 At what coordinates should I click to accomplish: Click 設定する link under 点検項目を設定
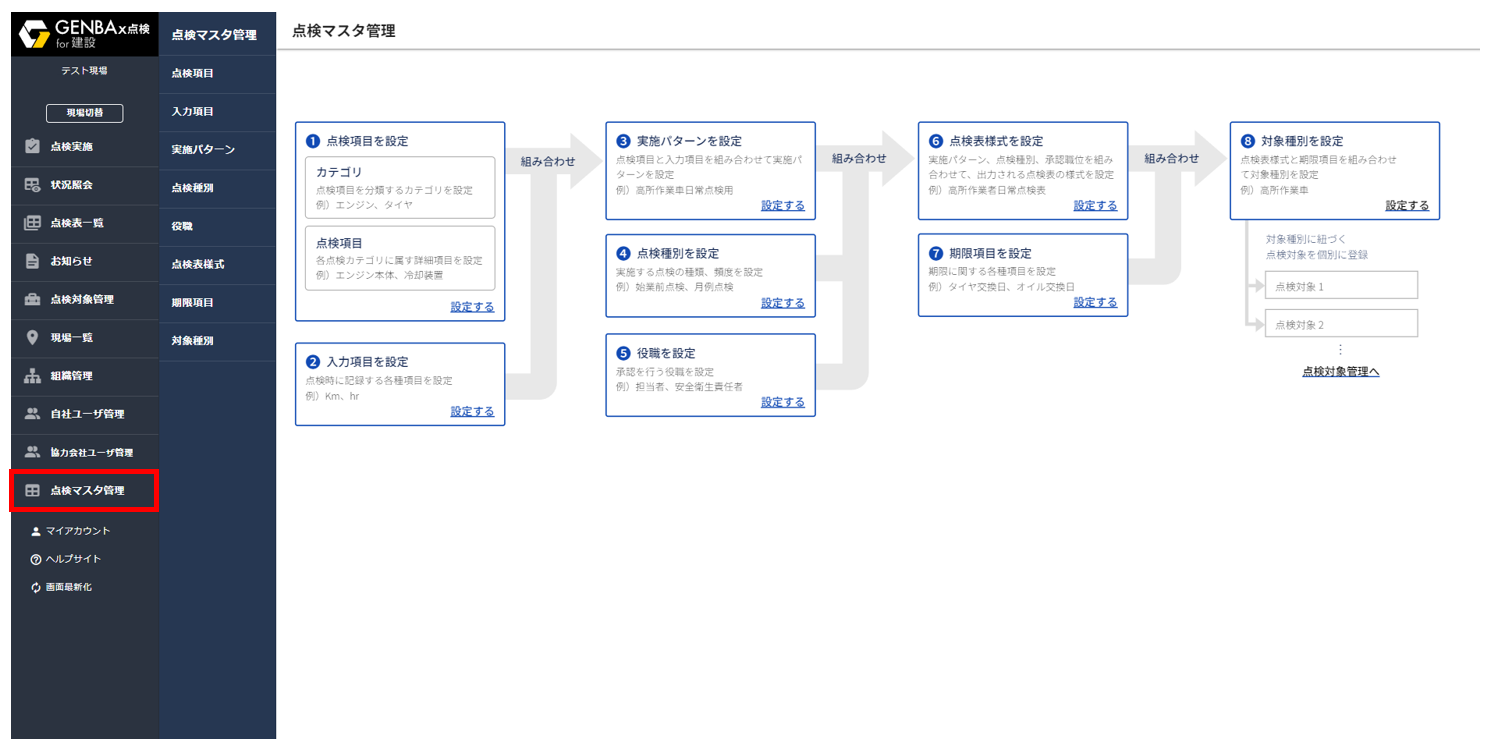(472, 307)
